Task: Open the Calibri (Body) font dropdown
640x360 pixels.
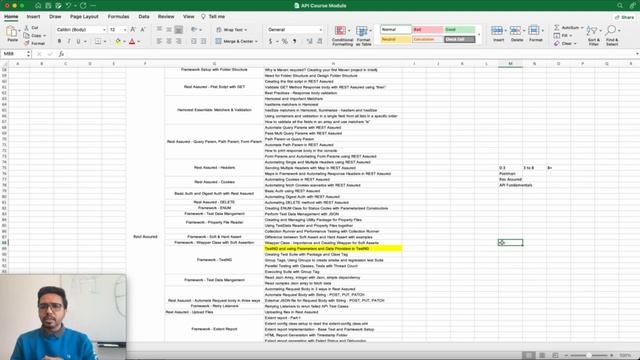Action: pyautogui.click(x=104, y=30)
